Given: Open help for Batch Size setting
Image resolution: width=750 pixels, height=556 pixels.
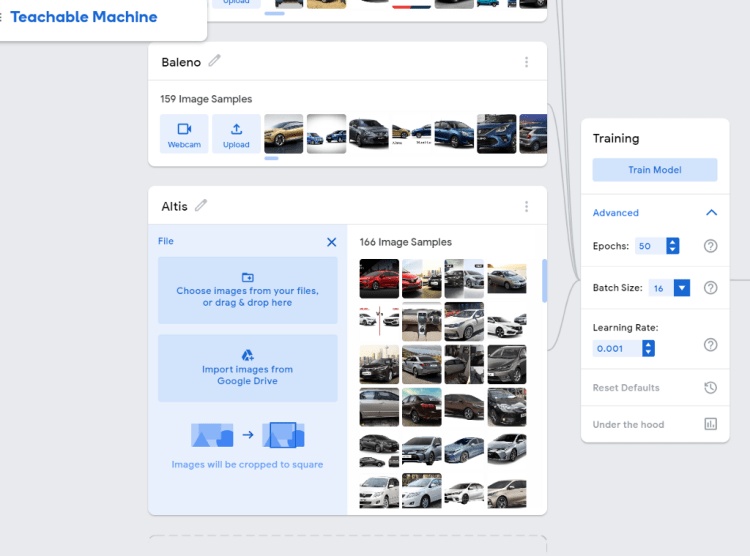Looking at the screenshot, I should [711, 288].
